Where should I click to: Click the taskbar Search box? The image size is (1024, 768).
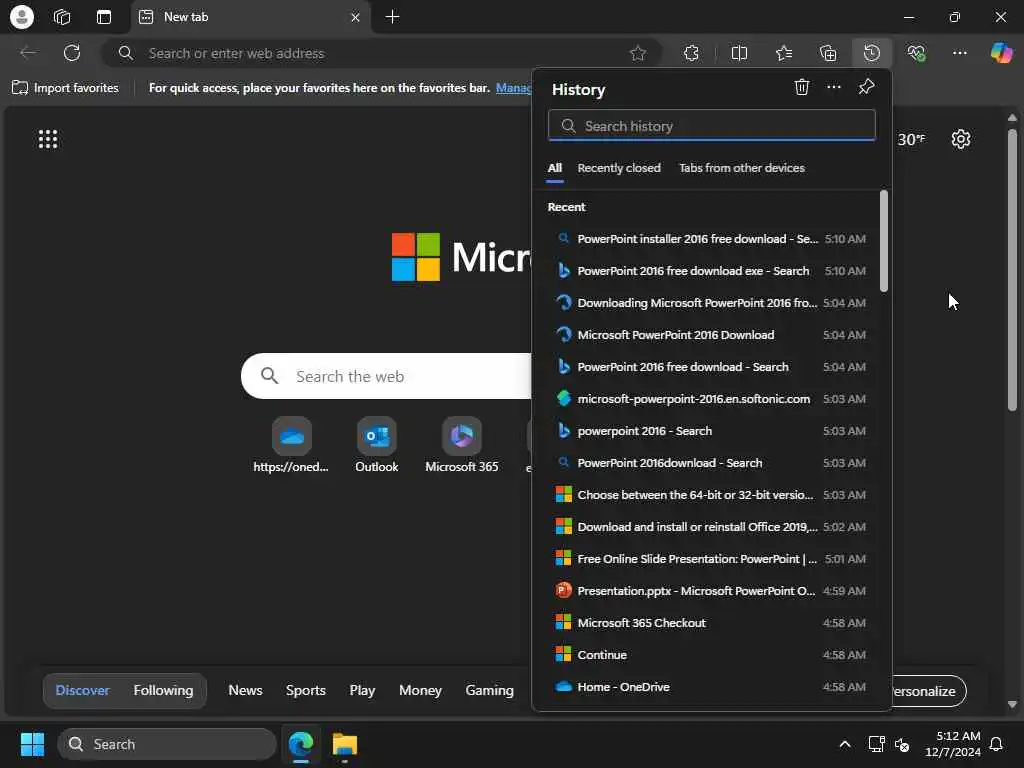coord(167,744)
